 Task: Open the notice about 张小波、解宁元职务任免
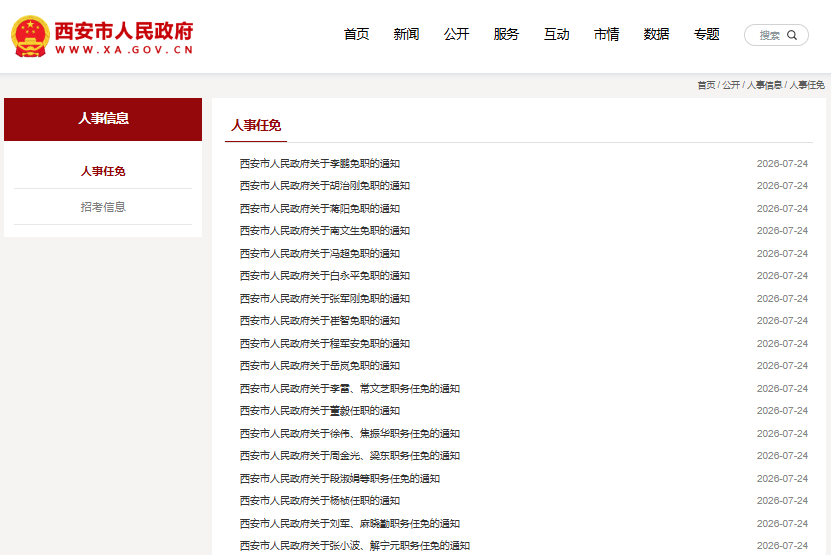coord(355,545)
